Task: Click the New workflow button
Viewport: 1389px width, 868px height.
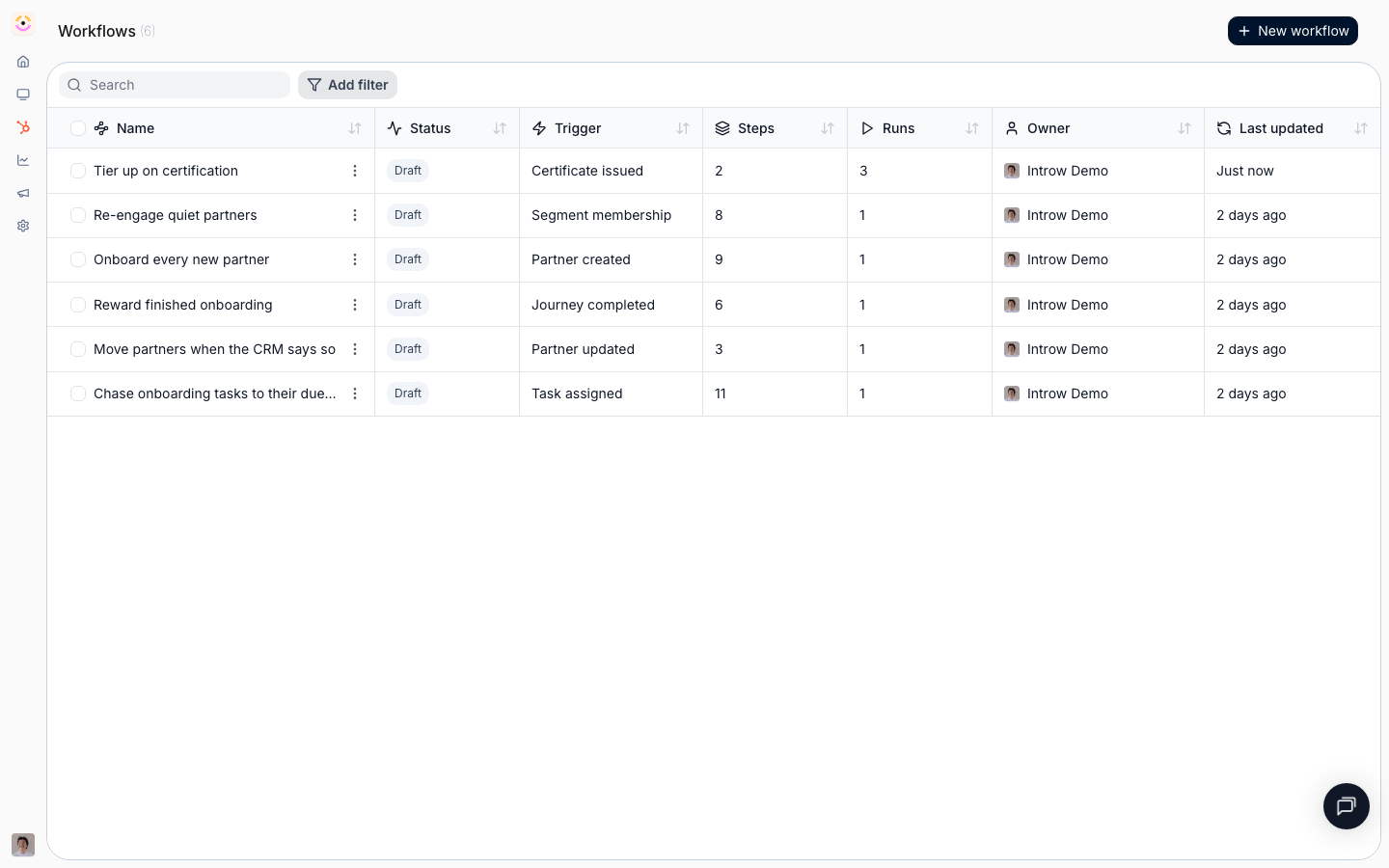Action: (x=1293, y=31)
